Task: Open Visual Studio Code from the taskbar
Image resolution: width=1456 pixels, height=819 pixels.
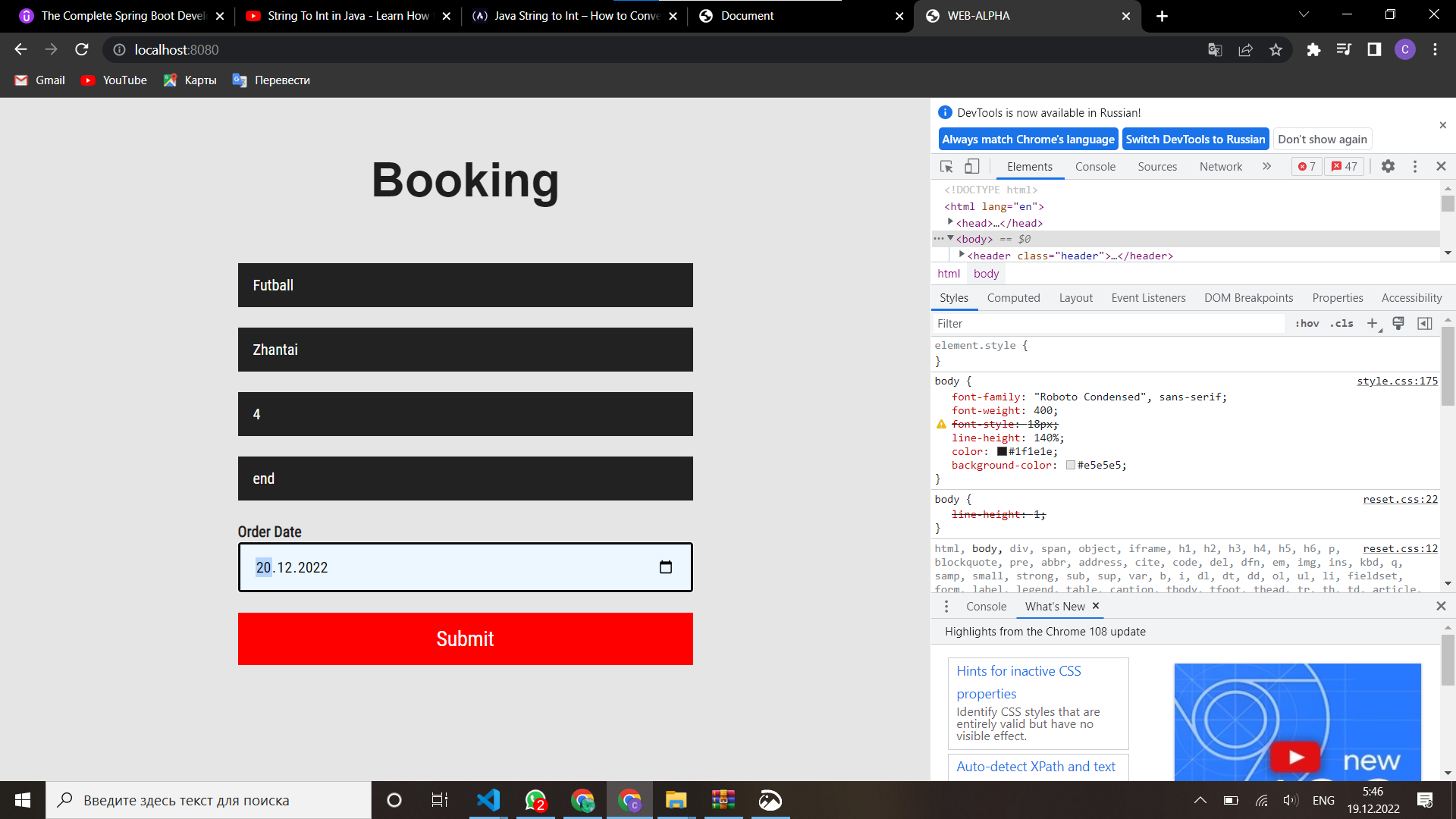Action: point(488,800)
